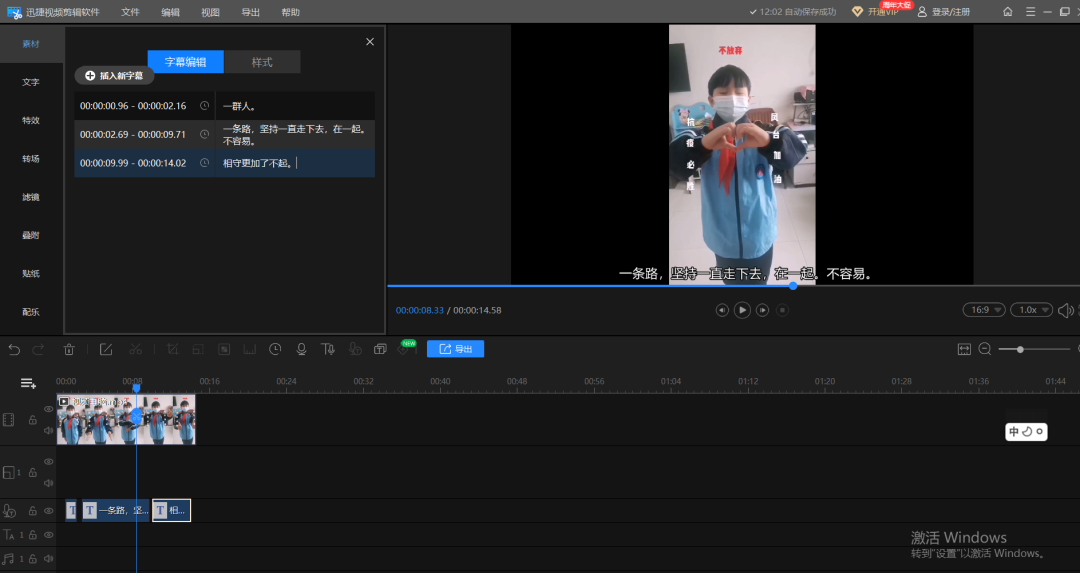Click the timeline zoom slider handle
The height and width of the screenshot is (573, 1080).
1020,349
